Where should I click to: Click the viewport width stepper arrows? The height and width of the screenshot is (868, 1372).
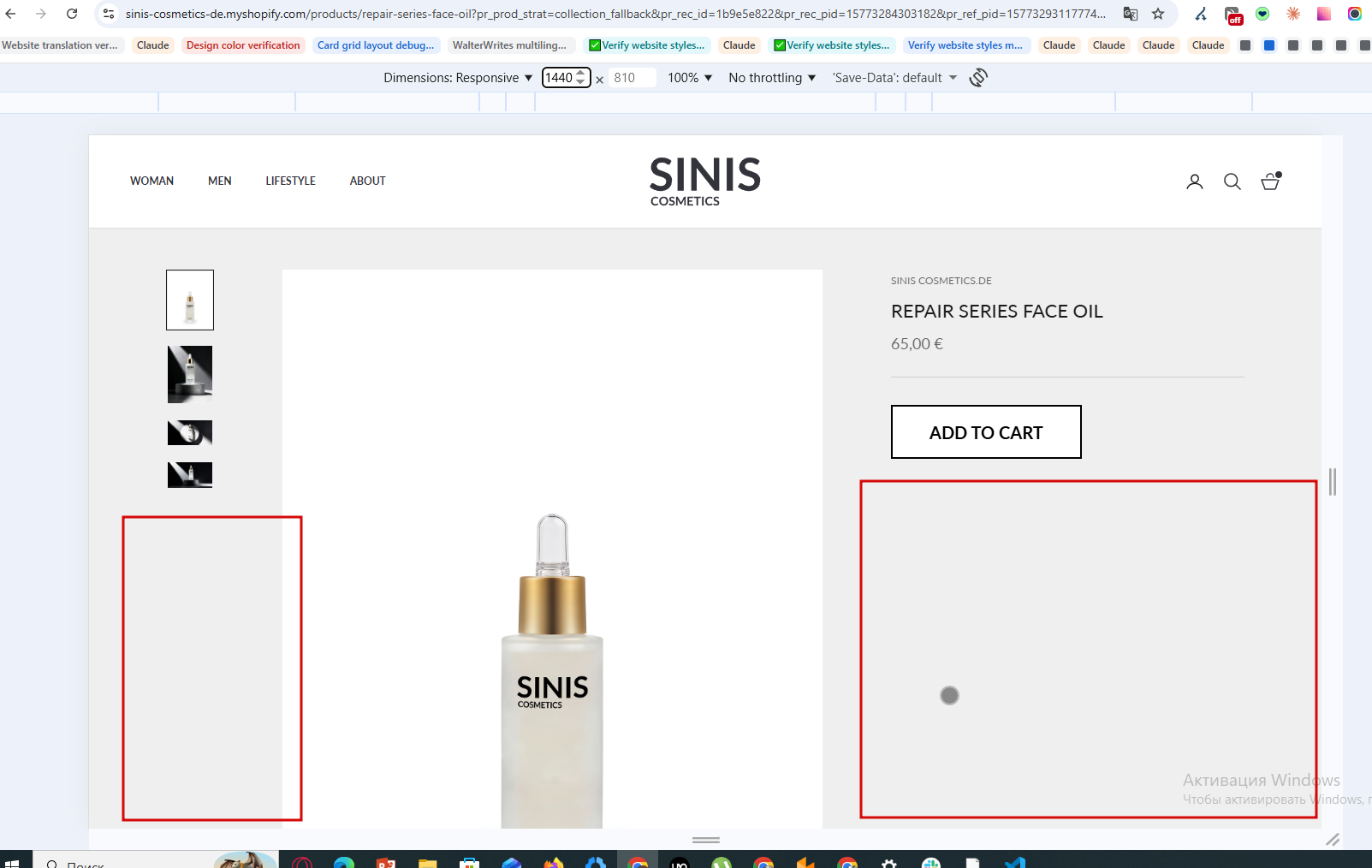[581, 78]
